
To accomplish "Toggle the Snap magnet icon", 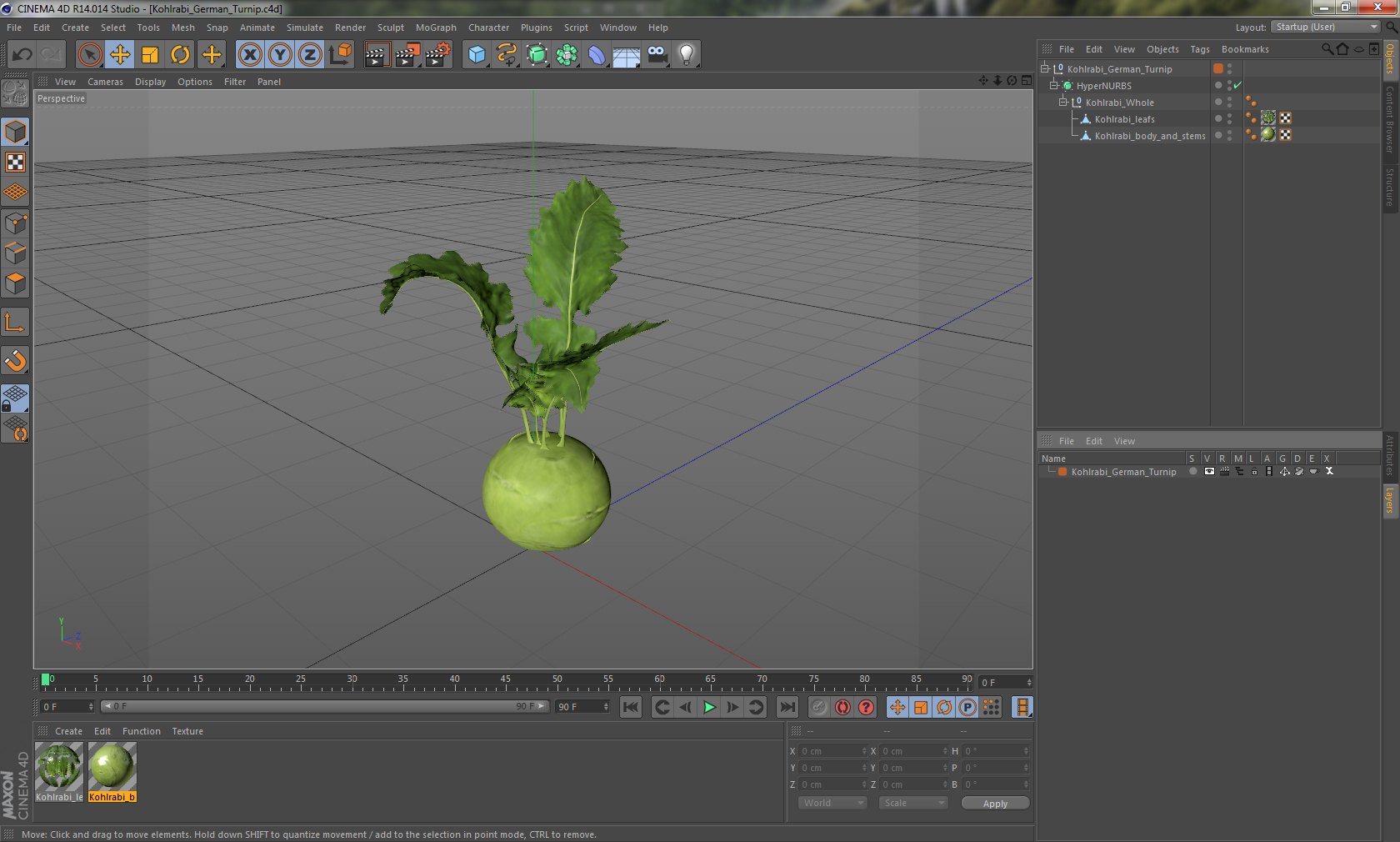I will (16, 360).
